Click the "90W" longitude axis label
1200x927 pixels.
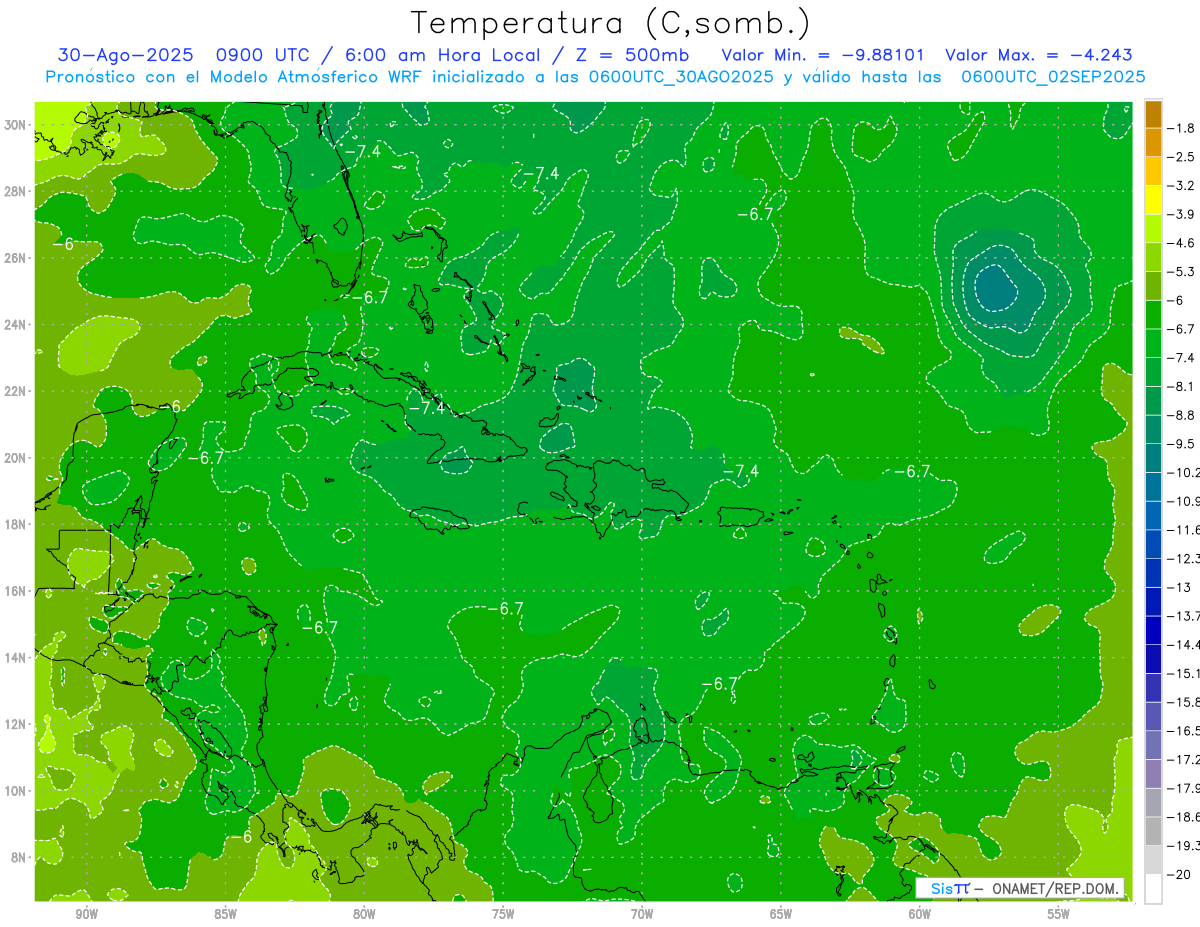pos(86,914)
